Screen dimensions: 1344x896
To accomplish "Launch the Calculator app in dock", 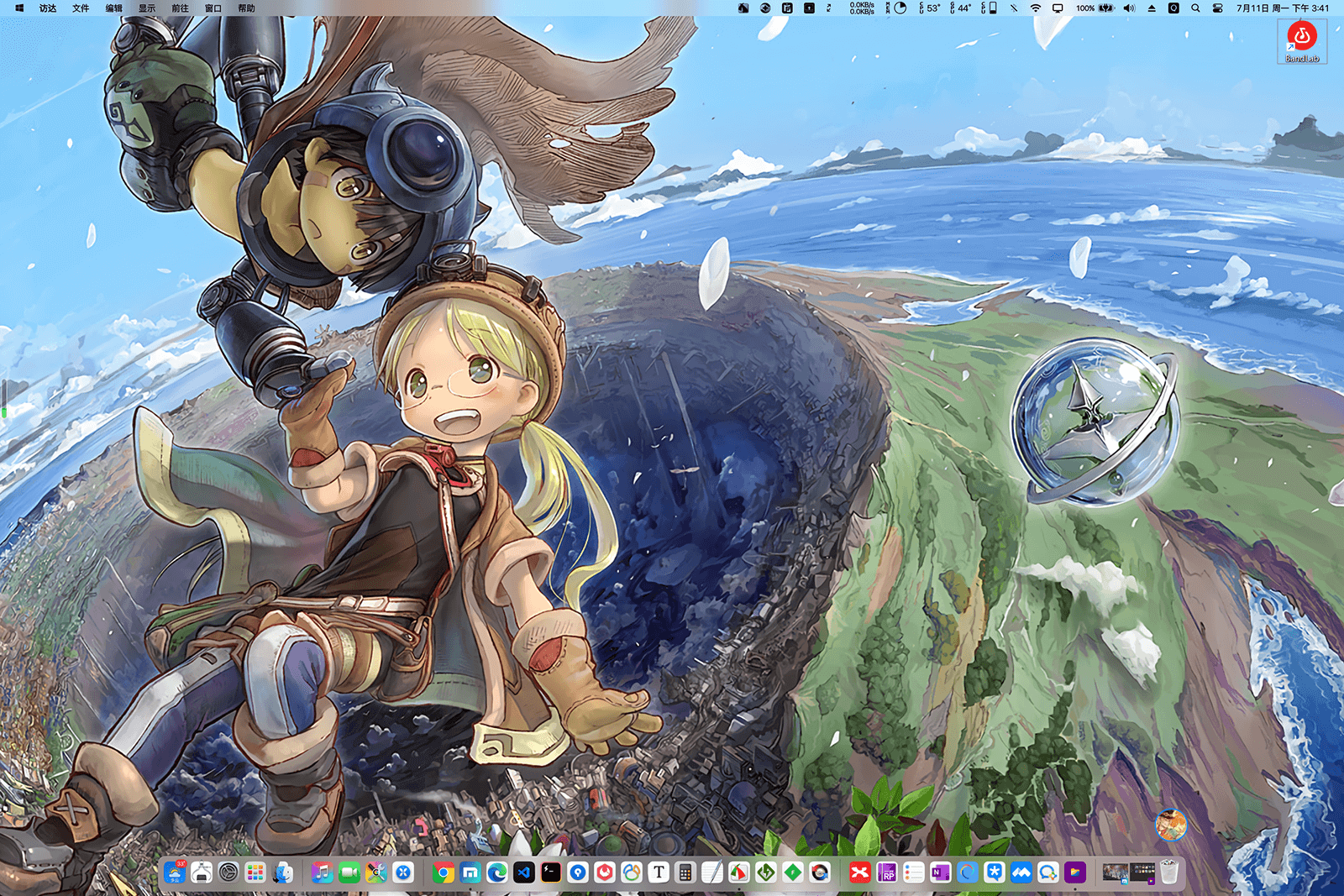I will pyautogui.click(x=685, y=873).
